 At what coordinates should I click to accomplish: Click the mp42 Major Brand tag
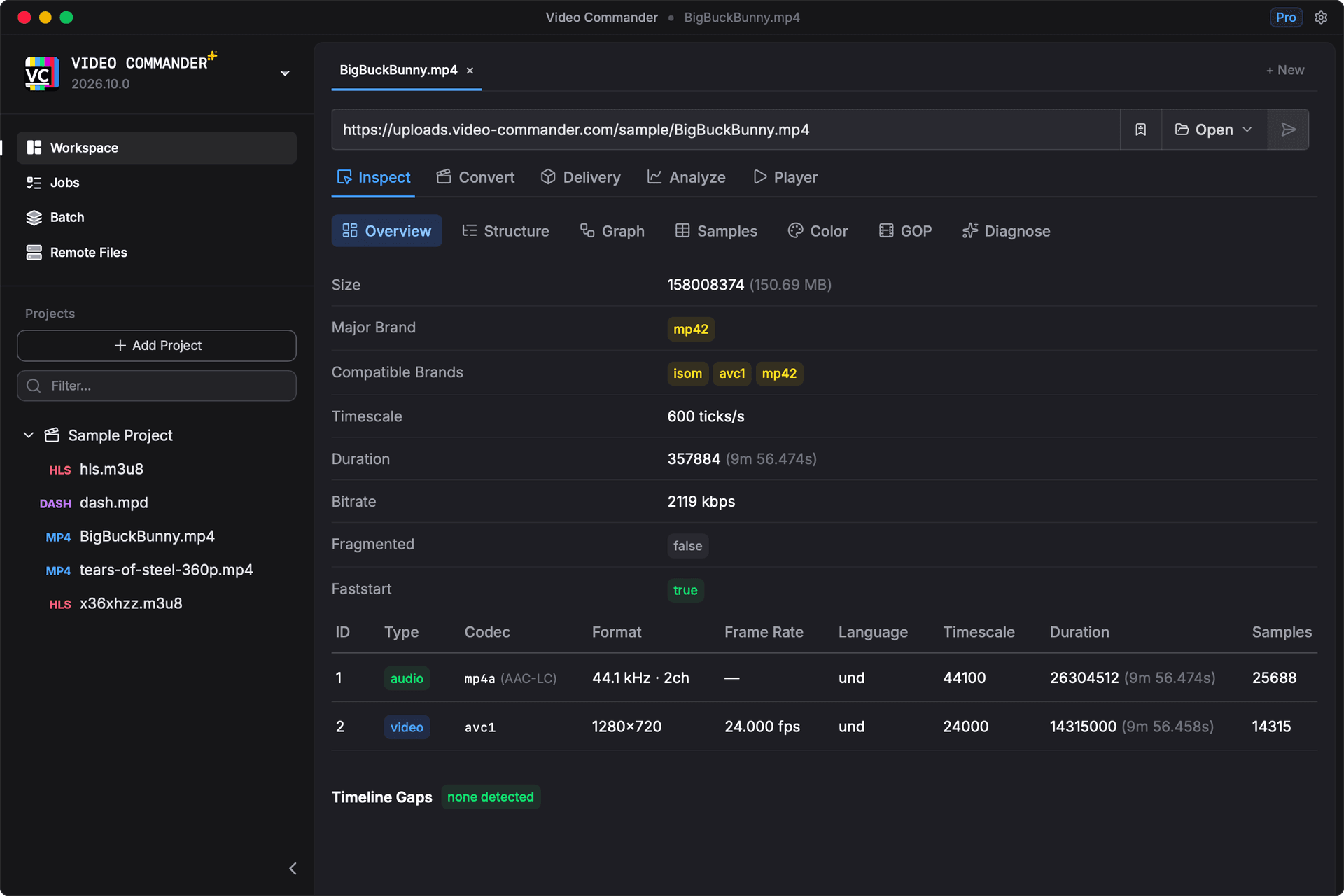[691, 329]
